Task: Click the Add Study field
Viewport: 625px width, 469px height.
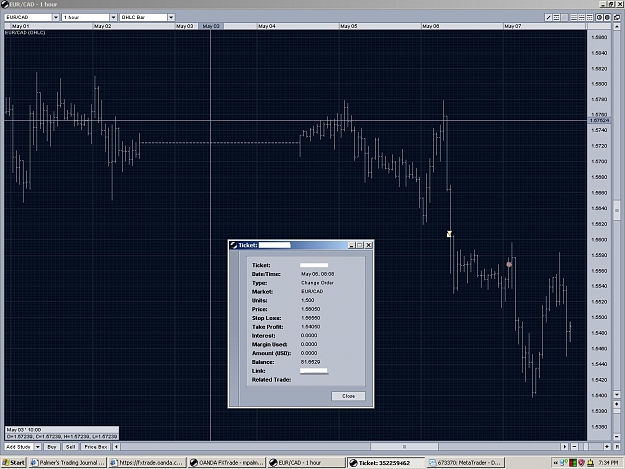Action: (19, 447)
